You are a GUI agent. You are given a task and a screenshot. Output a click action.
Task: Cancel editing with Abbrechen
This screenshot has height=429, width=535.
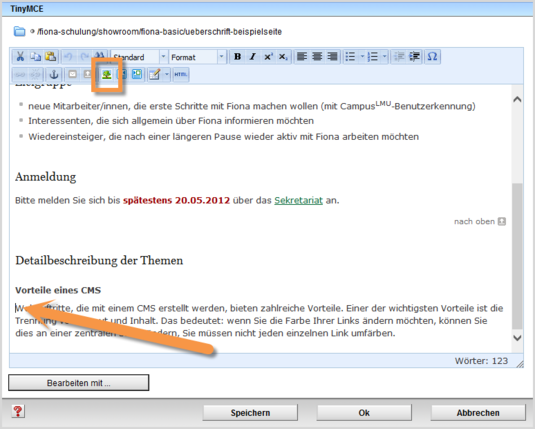coord(478,413)
